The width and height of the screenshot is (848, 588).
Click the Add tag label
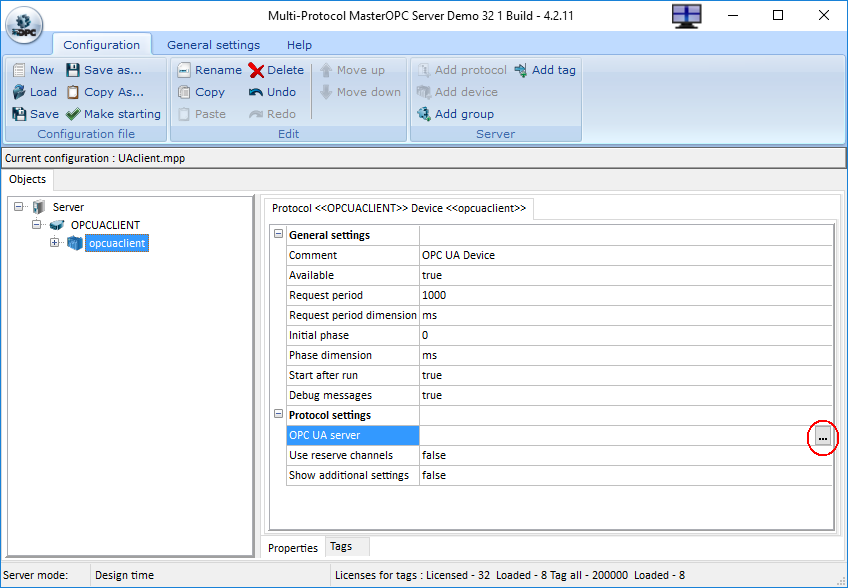[x=554, y=70]
